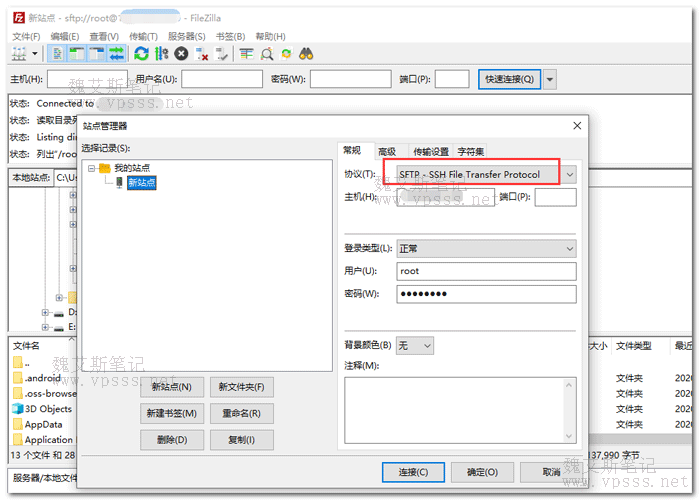This screenshot has width=700, height=501.
Task: Click the 取消 cancel button
Action: (x=551, y=472)
